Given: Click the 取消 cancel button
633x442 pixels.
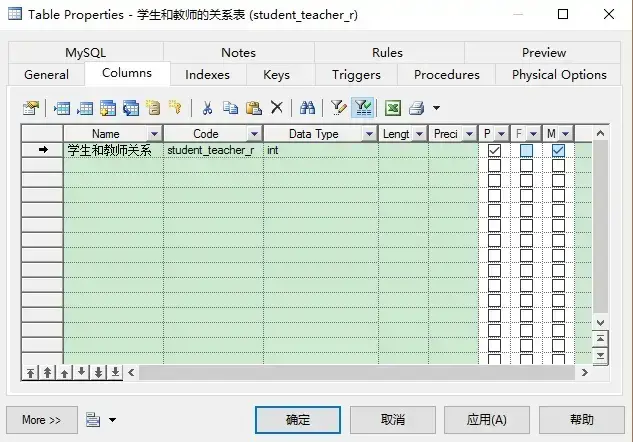Looking at the screenshot, I should pos(393,420).
